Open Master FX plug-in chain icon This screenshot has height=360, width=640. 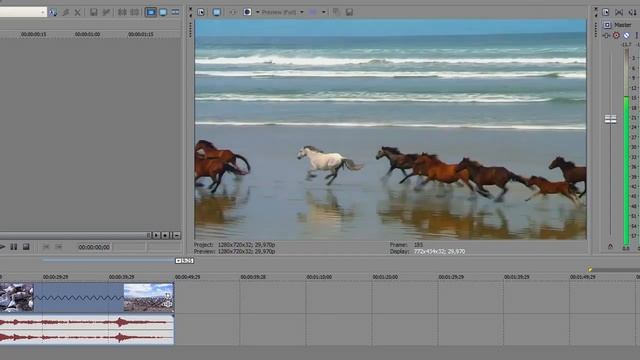click(x=607, y=36)
